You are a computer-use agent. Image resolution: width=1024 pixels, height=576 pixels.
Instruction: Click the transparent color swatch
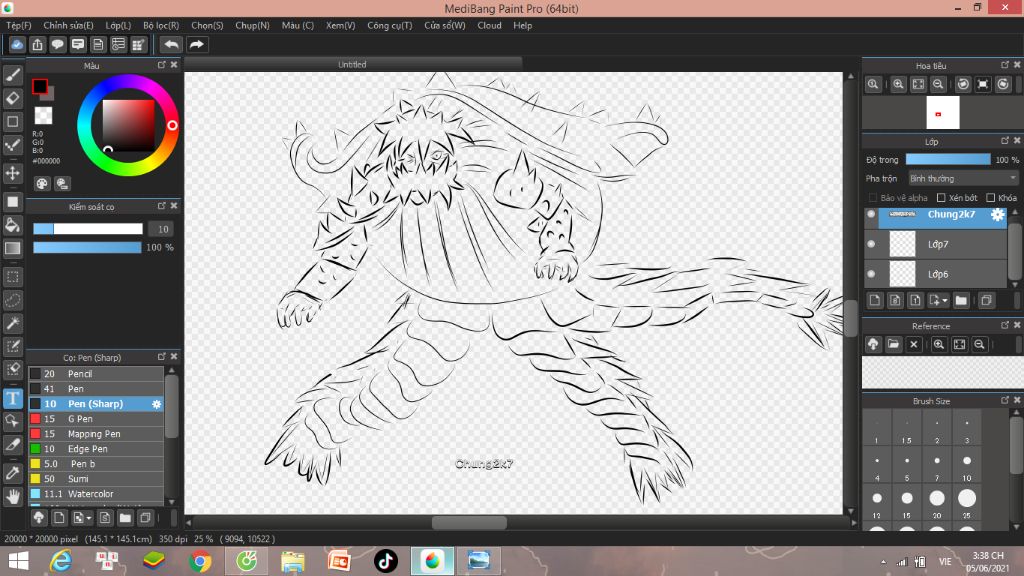point(43,116)
